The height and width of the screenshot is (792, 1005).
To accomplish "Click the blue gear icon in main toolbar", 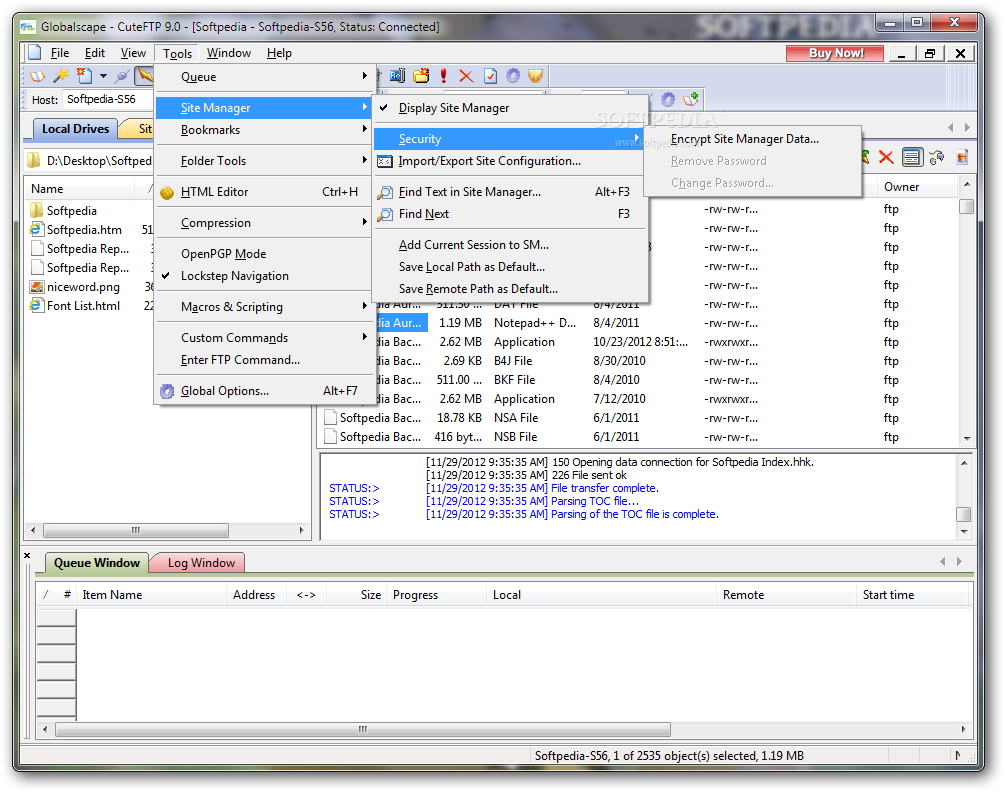I will click(513, 76).
